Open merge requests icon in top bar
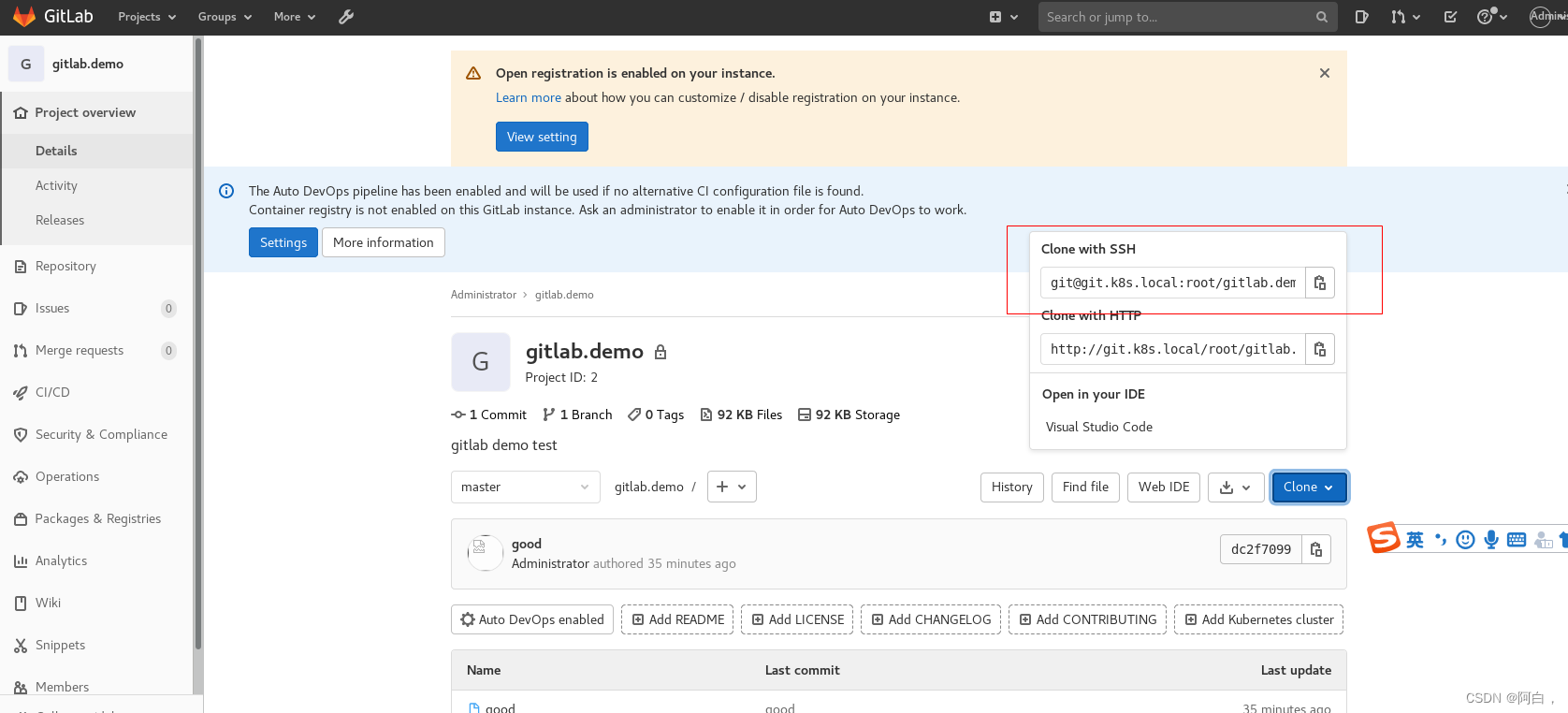 pos(1405,17)
